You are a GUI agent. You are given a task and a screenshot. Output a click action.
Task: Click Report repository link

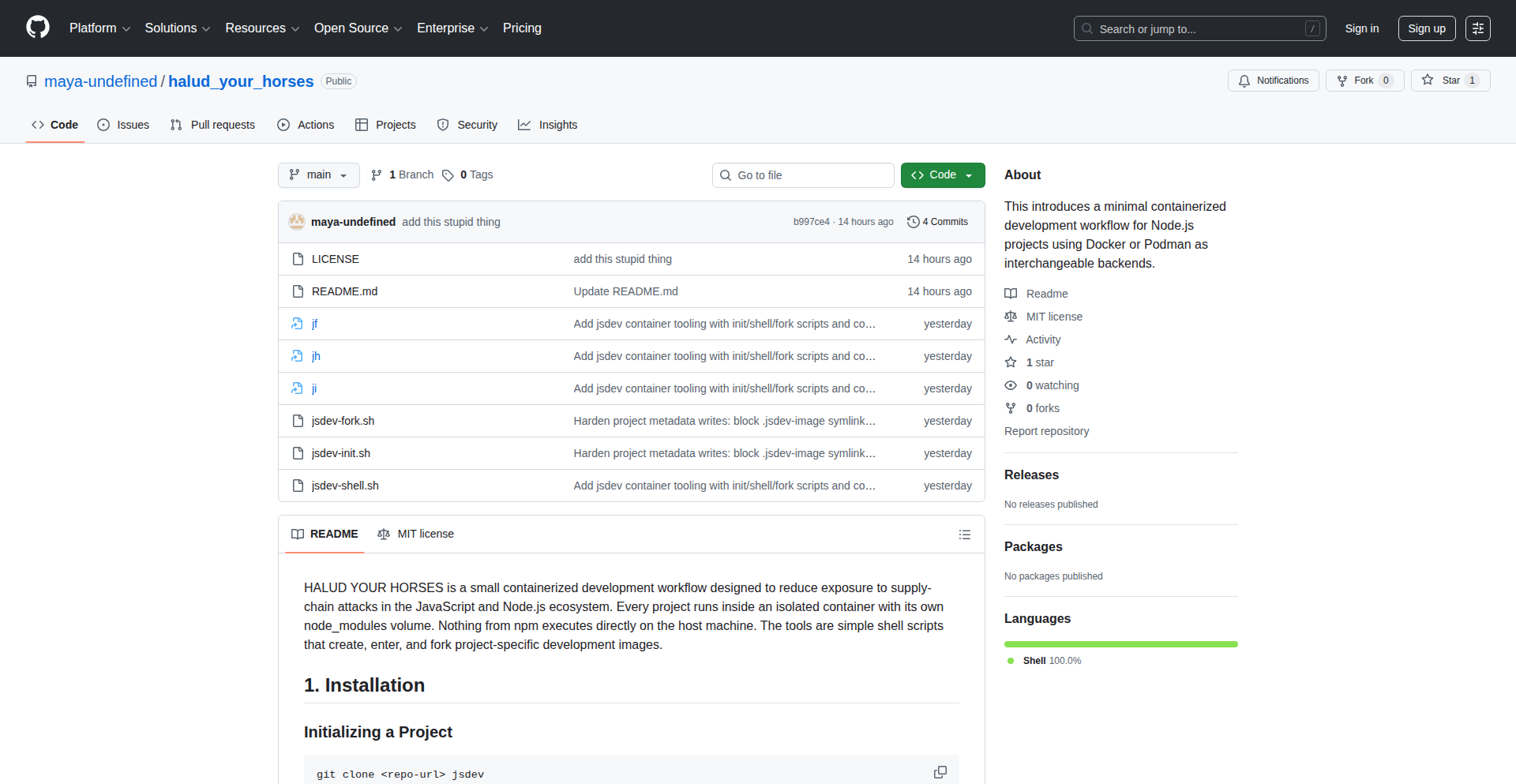1046,431
